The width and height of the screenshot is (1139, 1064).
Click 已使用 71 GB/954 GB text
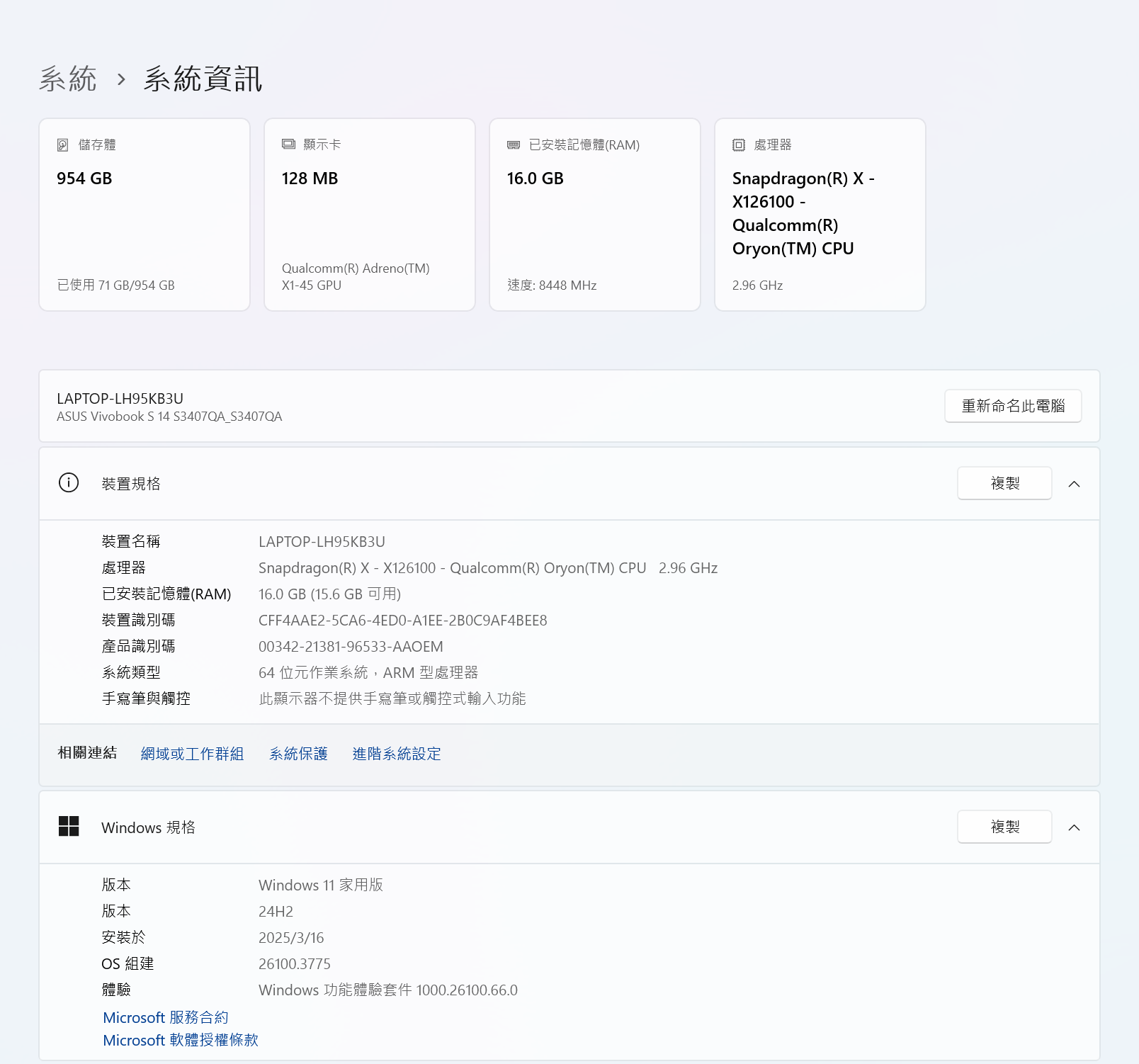pos(115,285)
